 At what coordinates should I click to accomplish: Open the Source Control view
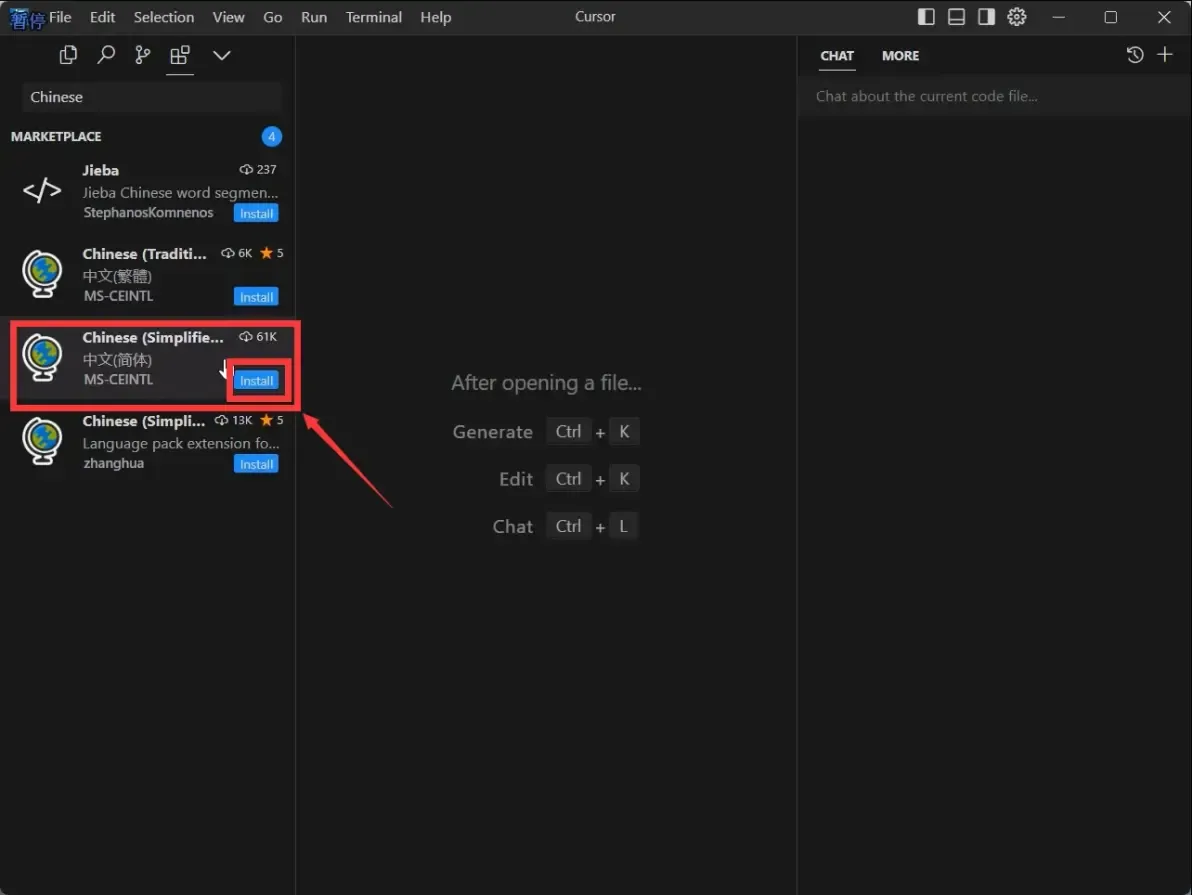tap(142, 55)
